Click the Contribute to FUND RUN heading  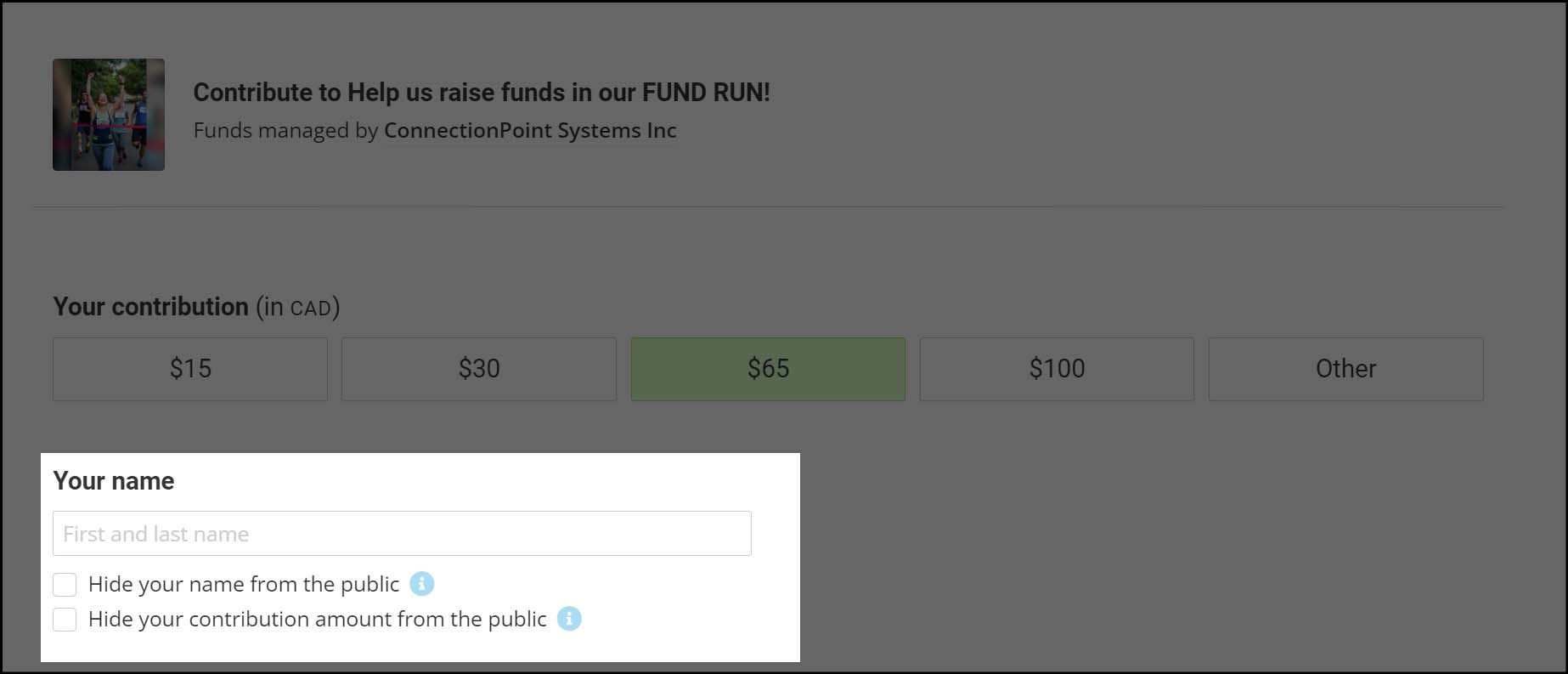click(x=482, y=92)
